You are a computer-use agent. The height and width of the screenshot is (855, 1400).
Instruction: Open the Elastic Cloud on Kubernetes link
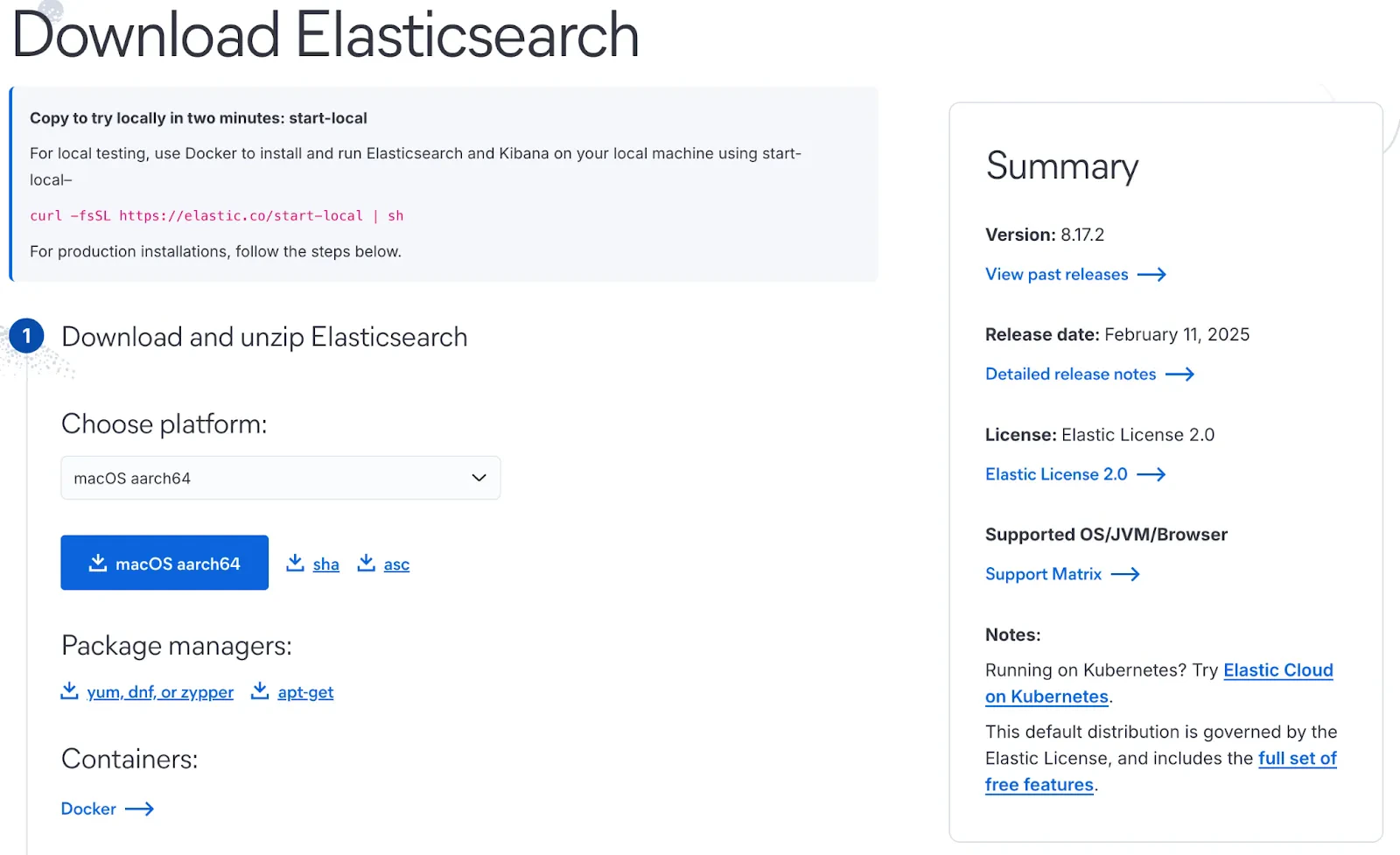pos(1277,669)
